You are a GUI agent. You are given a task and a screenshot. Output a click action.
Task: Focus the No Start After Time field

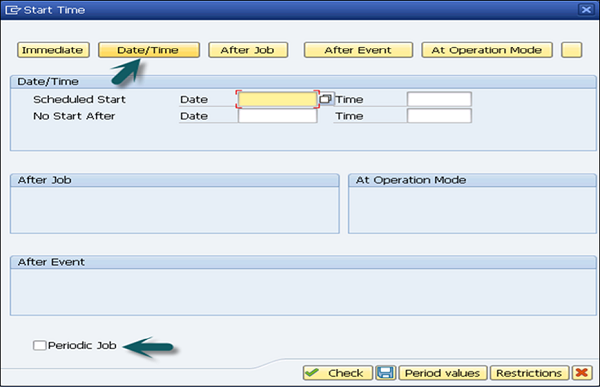(439, 116)
